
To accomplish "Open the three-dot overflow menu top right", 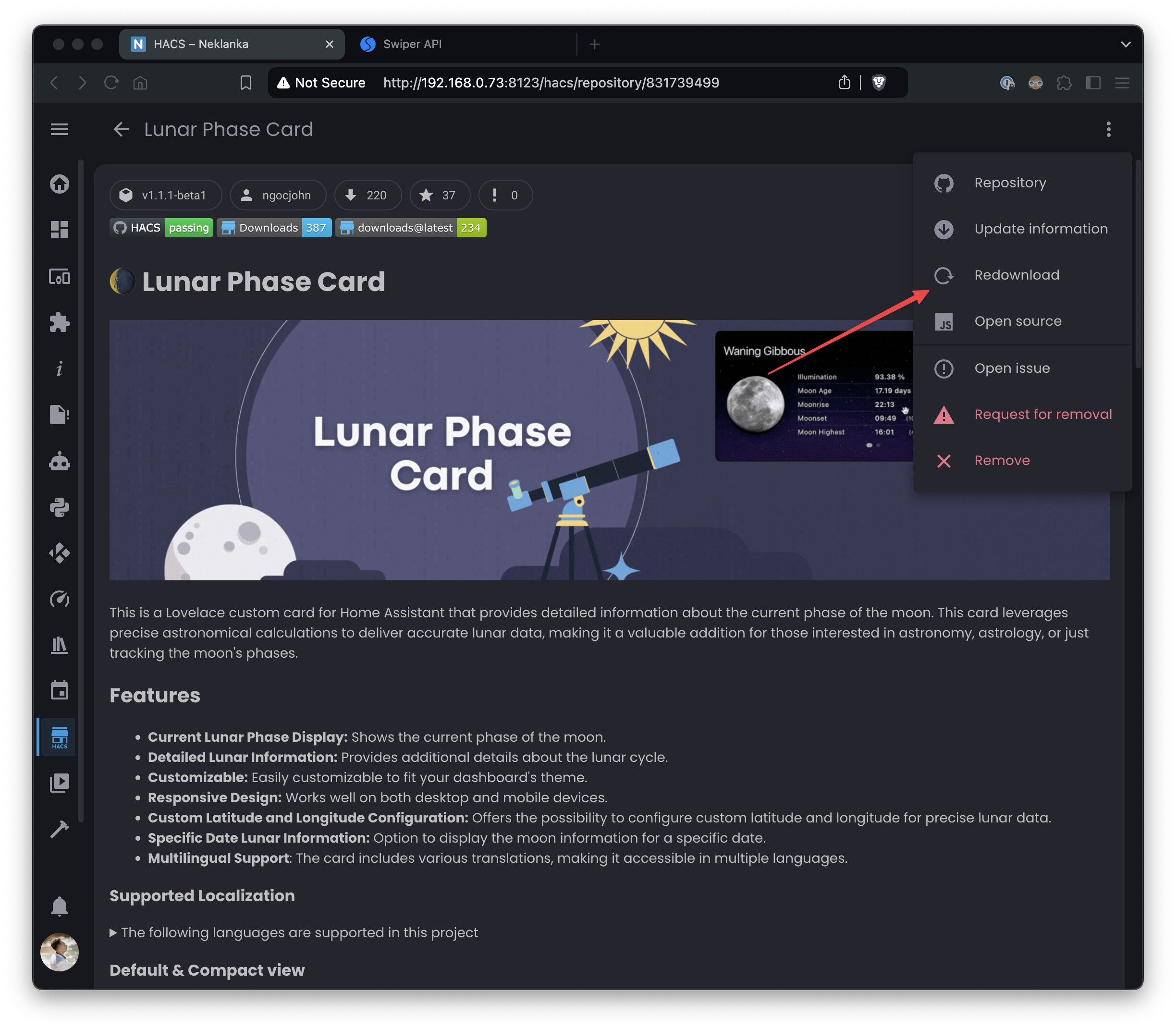I will click(x=1108, y=129).
